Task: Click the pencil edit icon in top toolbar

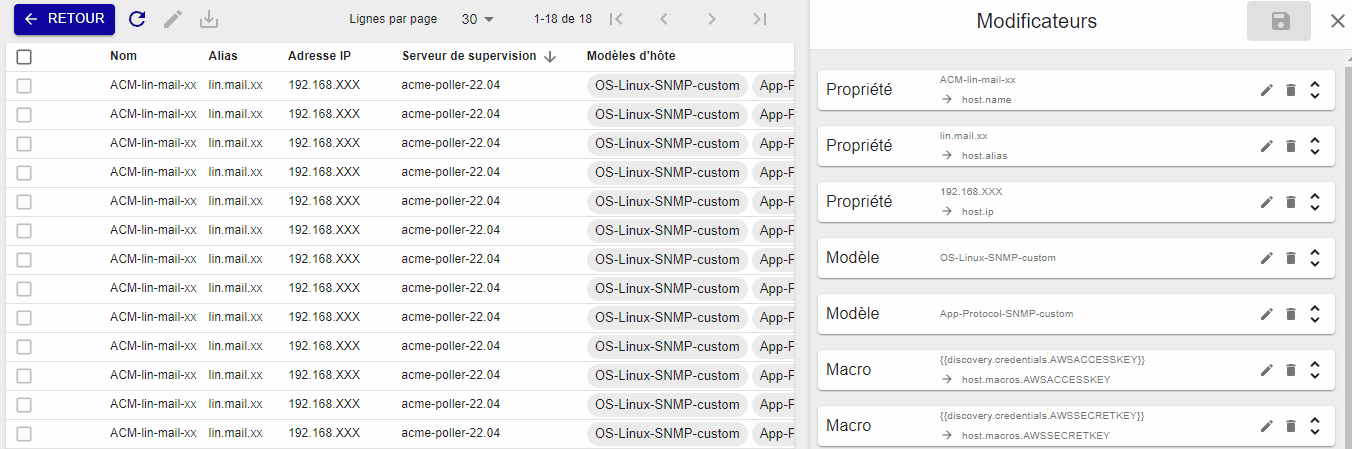Action: (173, 19)
